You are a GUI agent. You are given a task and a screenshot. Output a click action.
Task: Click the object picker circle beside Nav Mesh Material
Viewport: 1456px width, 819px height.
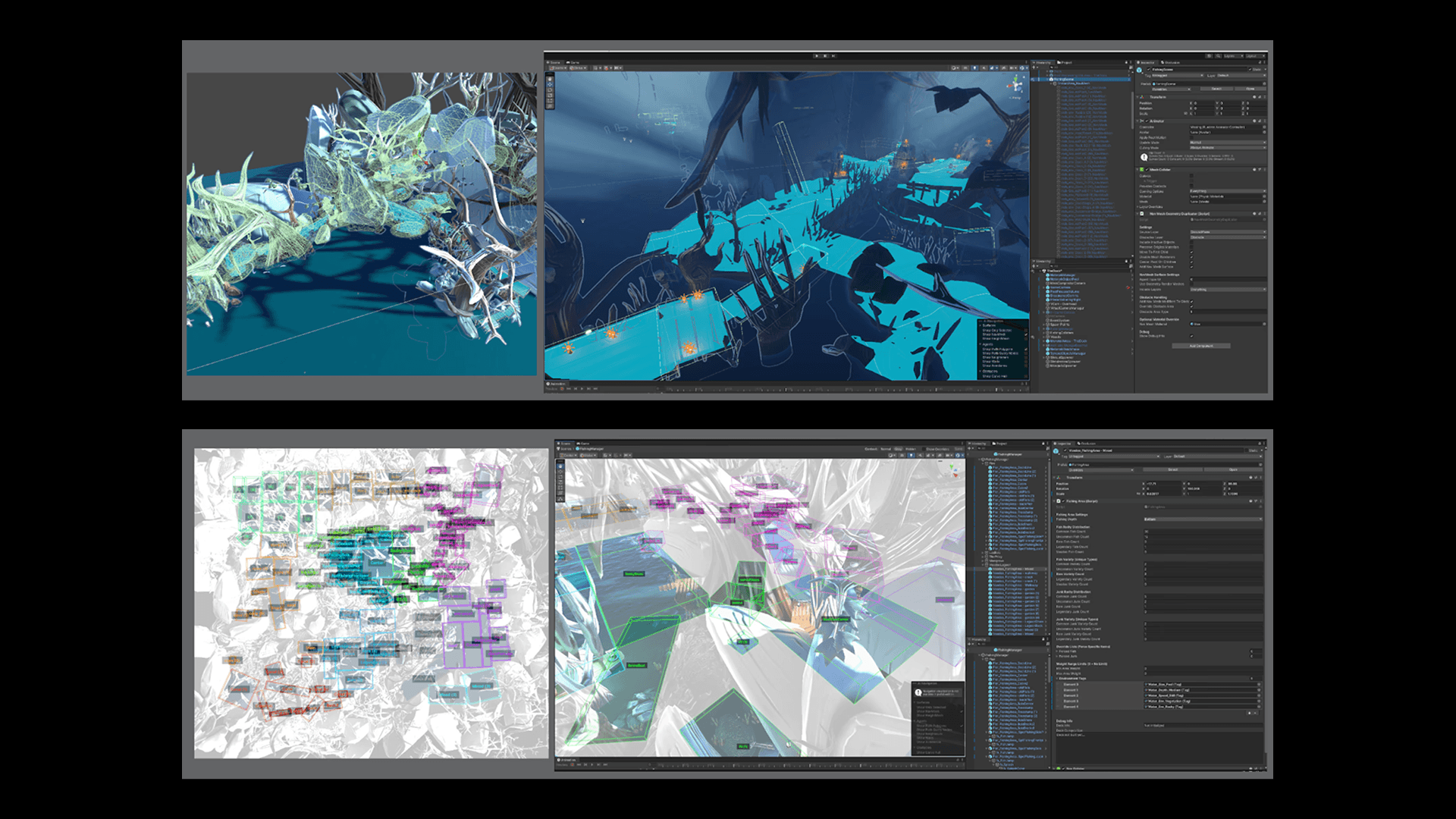(x=1264, y=324)
